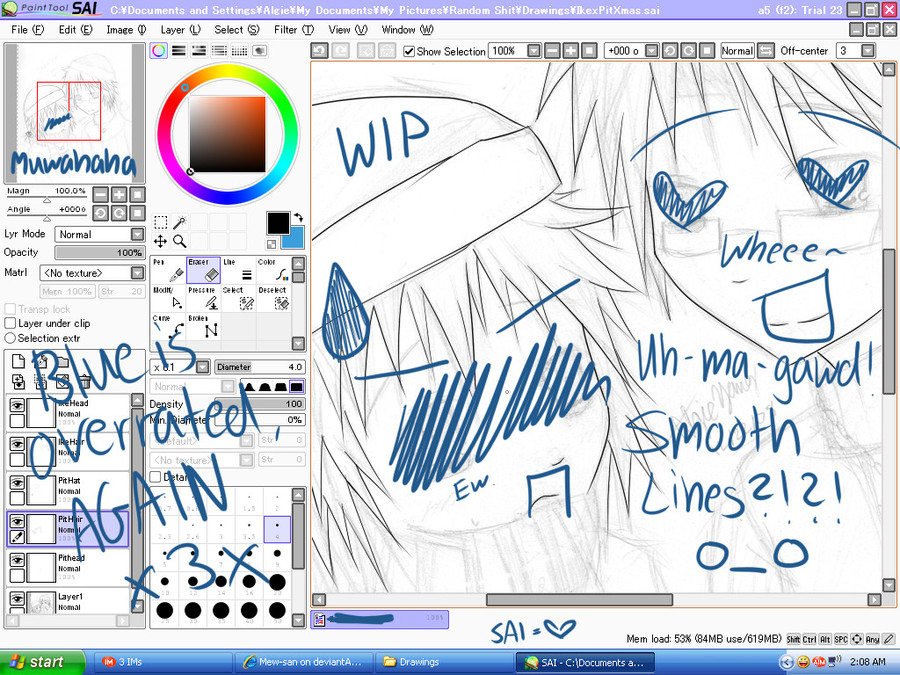The width and height of the screenshot is (900, 675).
Task: Show the swatches panel
Action: [239, 51]
